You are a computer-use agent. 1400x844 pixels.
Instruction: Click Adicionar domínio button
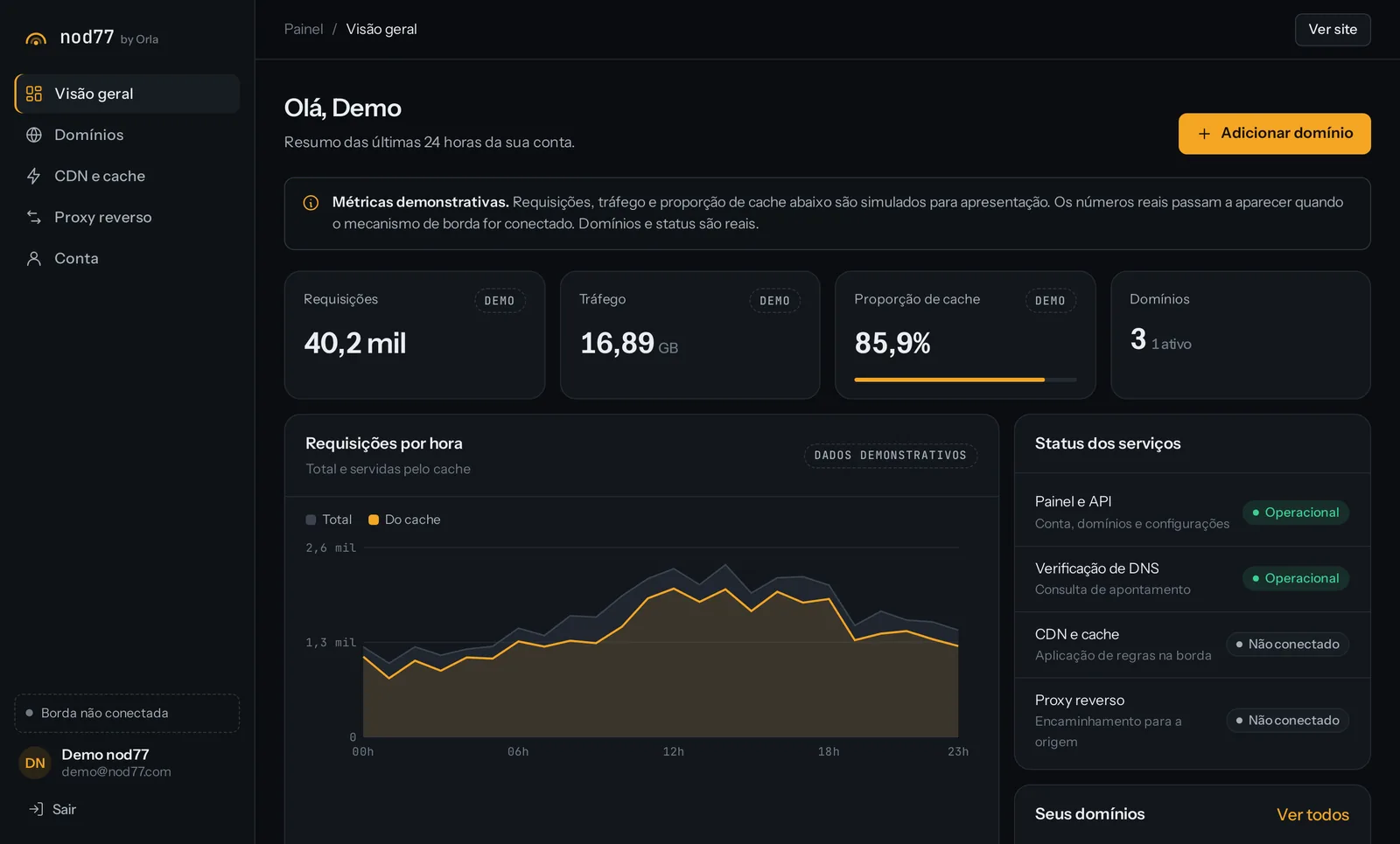pos(1274,134)
